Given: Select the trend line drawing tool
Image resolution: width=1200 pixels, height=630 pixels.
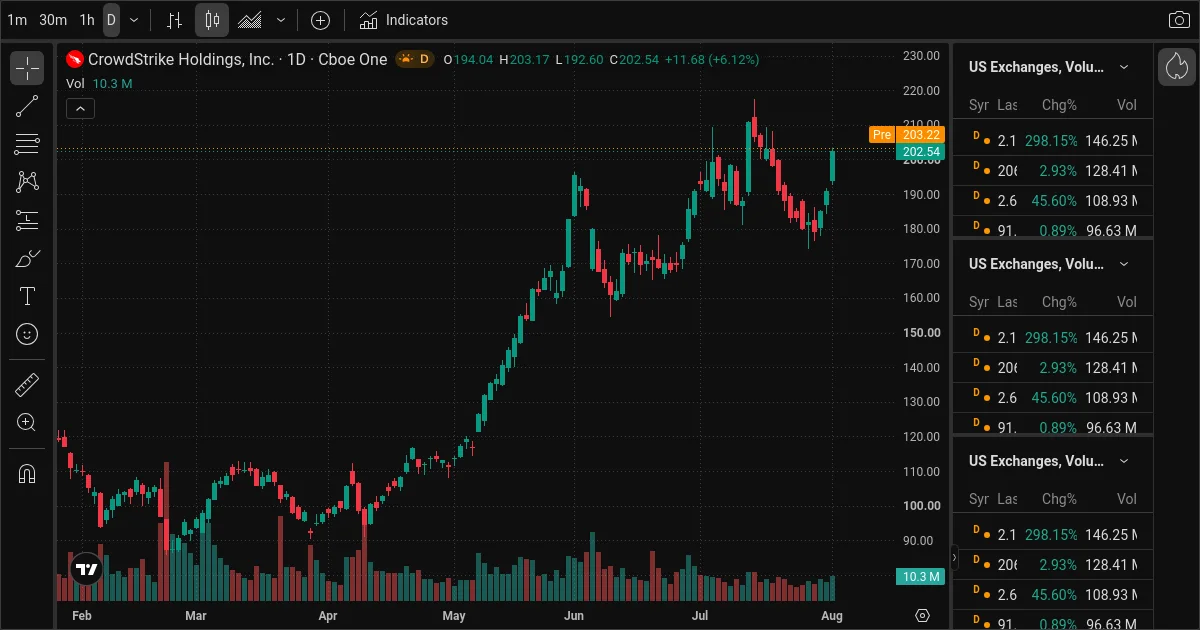Looking at the screenshot, I should pos(27,106).
